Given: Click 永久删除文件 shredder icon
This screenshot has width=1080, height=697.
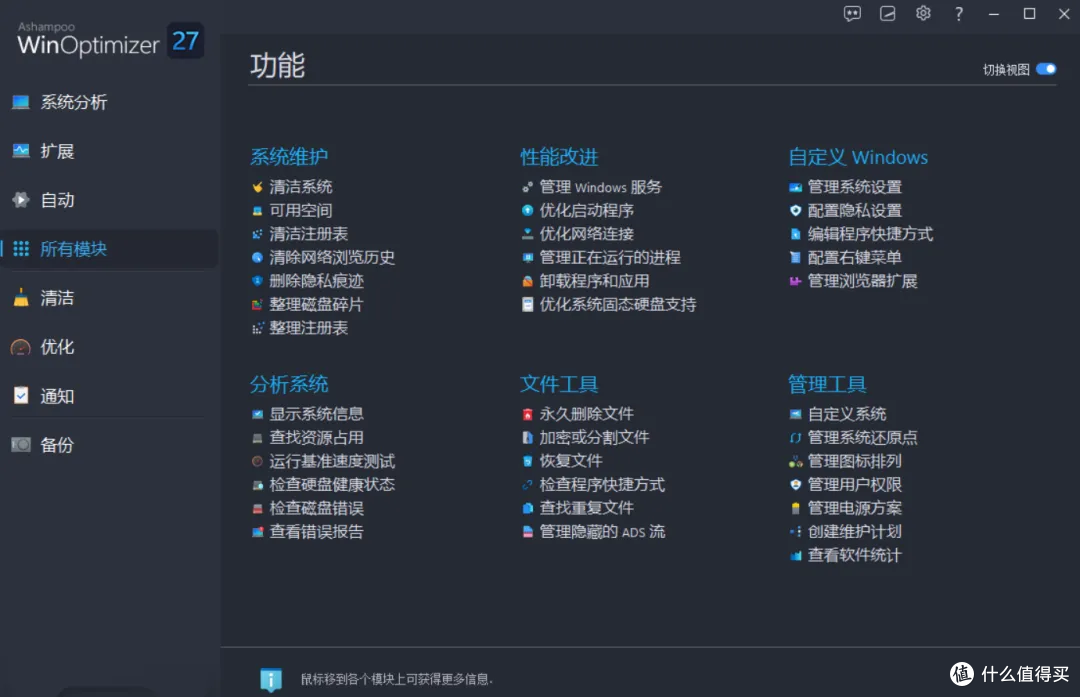Looking at the screenshot, I should 527,414.
